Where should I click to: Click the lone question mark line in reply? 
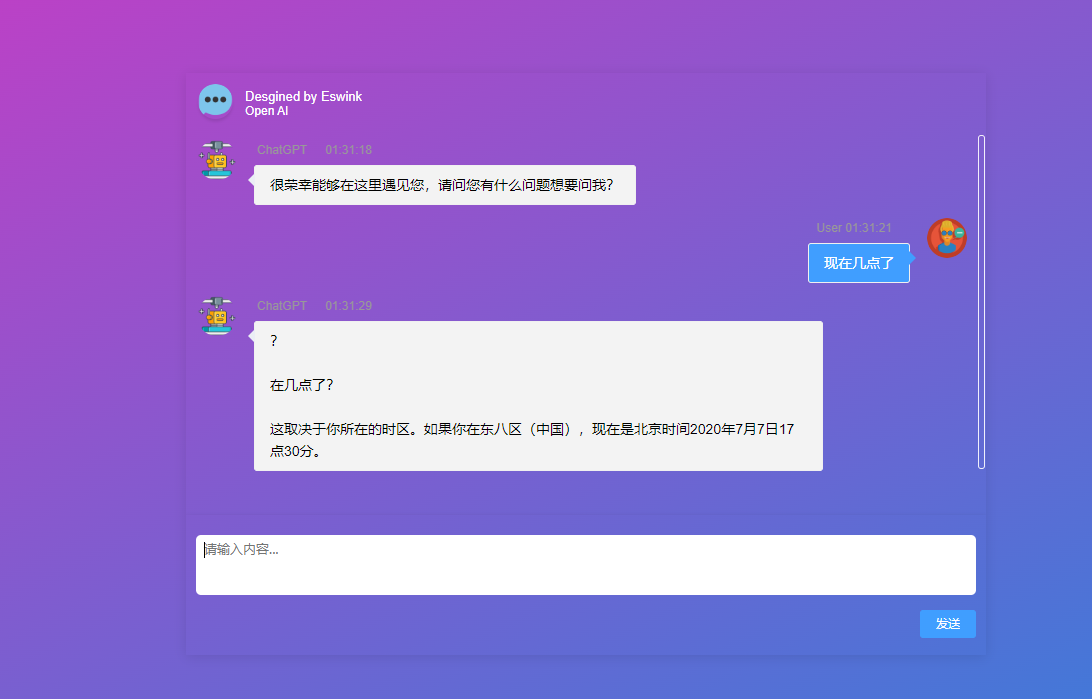[274, 341]
